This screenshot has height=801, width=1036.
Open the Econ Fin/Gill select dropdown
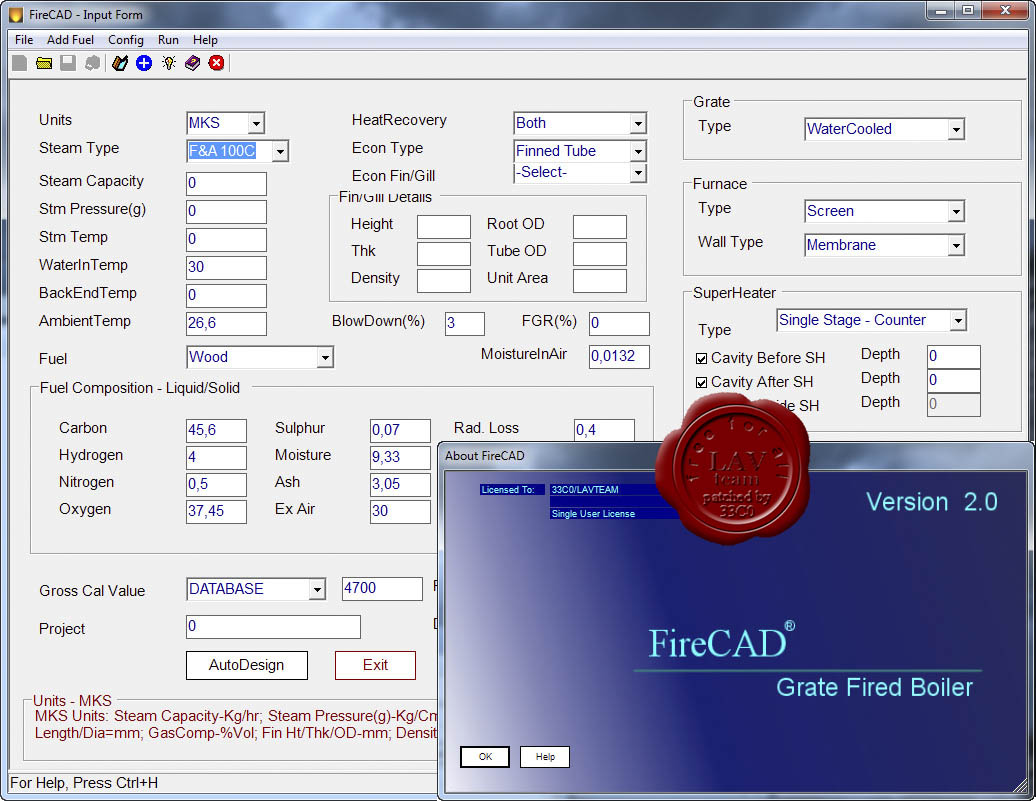pyautogui.click(x=638, y=172)
